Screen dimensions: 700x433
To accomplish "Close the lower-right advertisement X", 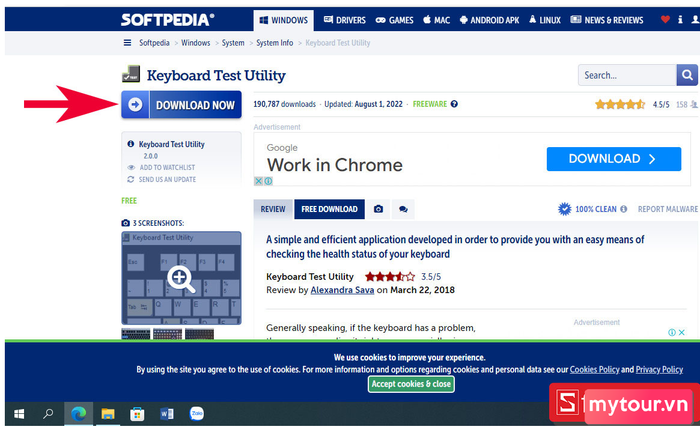I will (x=682, y=332).
